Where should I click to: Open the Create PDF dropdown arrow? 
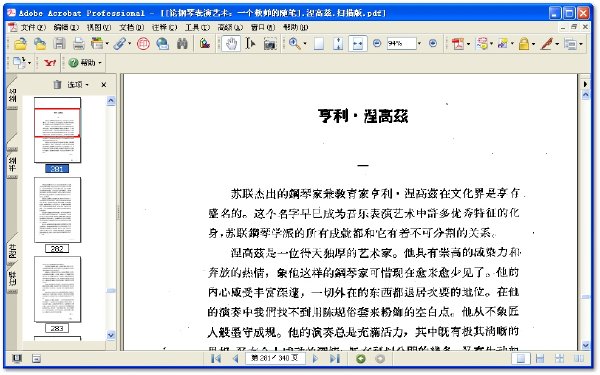click(468, 44)
